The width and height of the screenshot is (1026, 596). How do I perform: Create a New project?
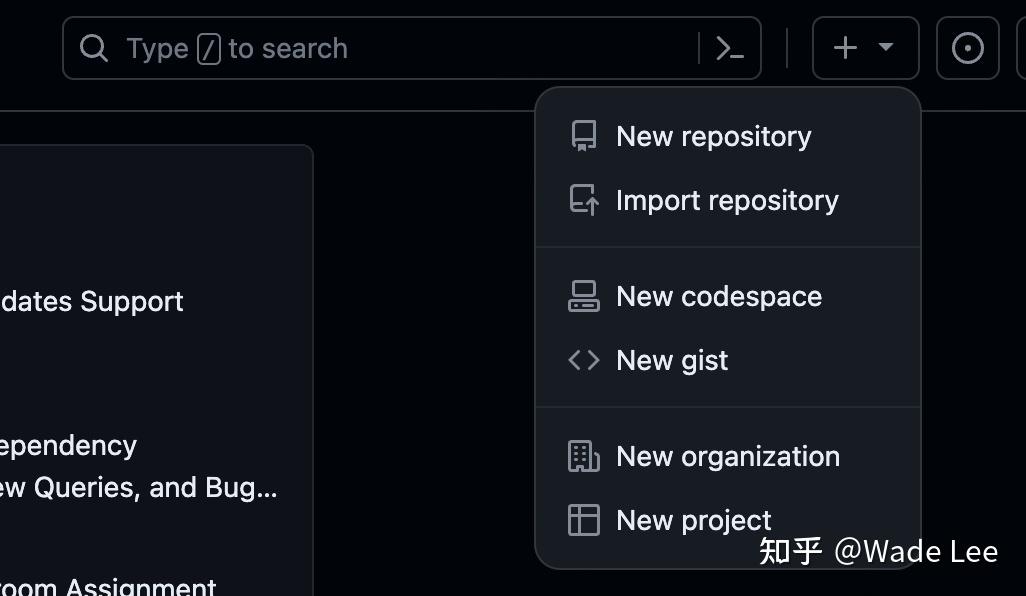(x=694, y=520)
